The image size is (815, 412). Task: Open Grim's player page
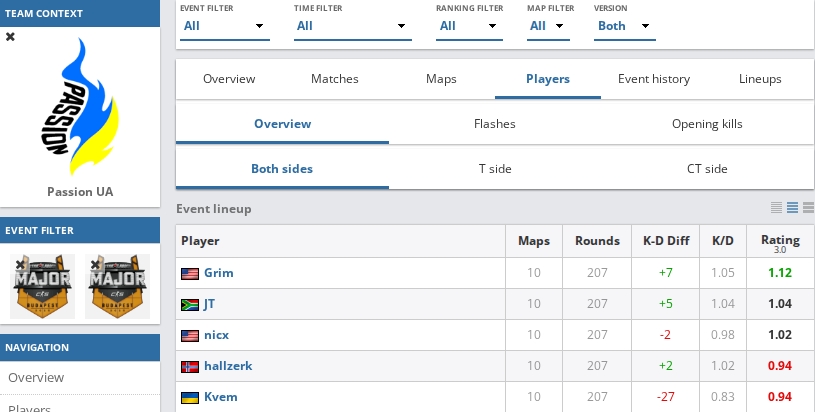[218, 273]
